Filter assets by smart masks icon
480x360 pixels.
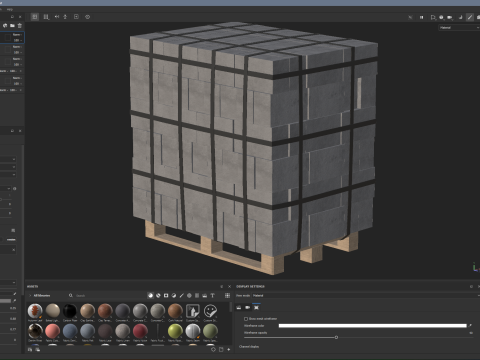[x=166, y=295]
